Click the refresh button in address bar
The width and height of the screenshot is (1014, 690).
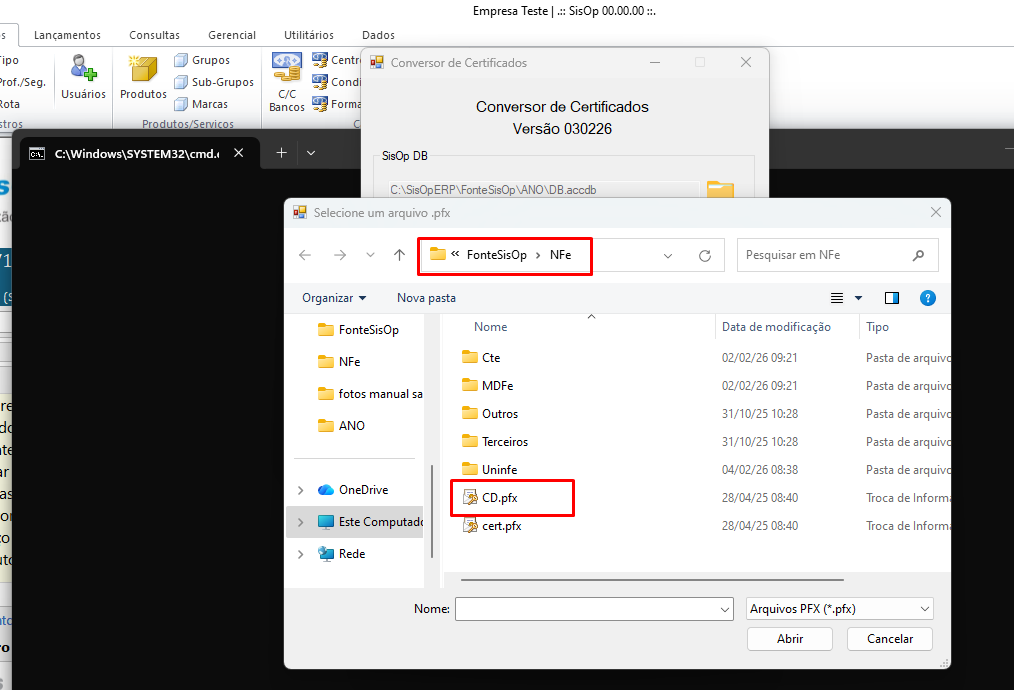pos(705,256)
